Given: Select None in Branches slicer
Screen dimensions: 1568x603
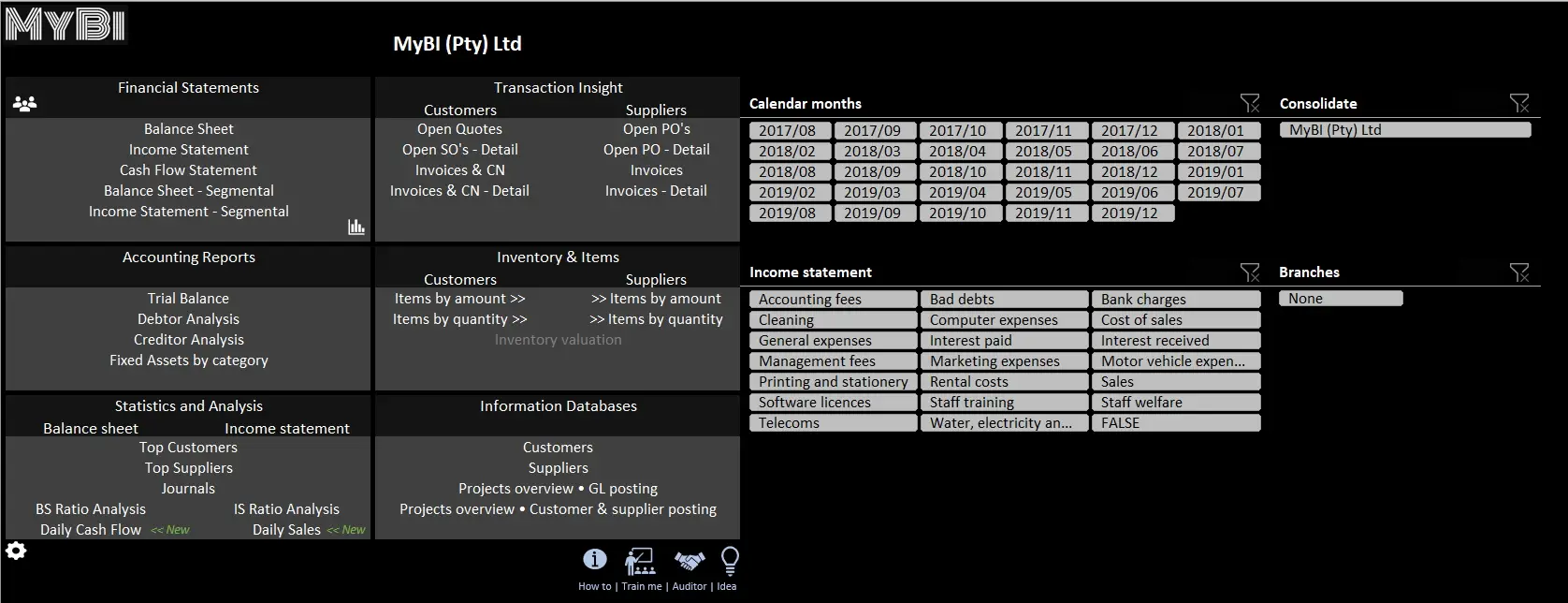Looking at the screenshot, I should (1341, 299).
